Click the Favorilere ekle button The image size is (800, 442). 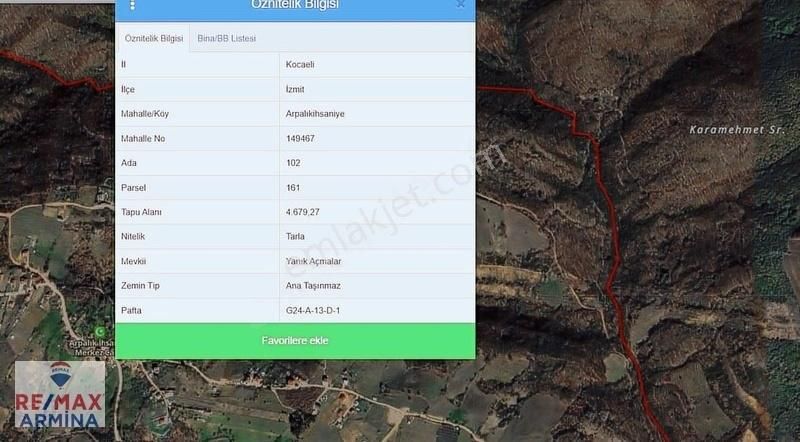[x=295, y=340]
